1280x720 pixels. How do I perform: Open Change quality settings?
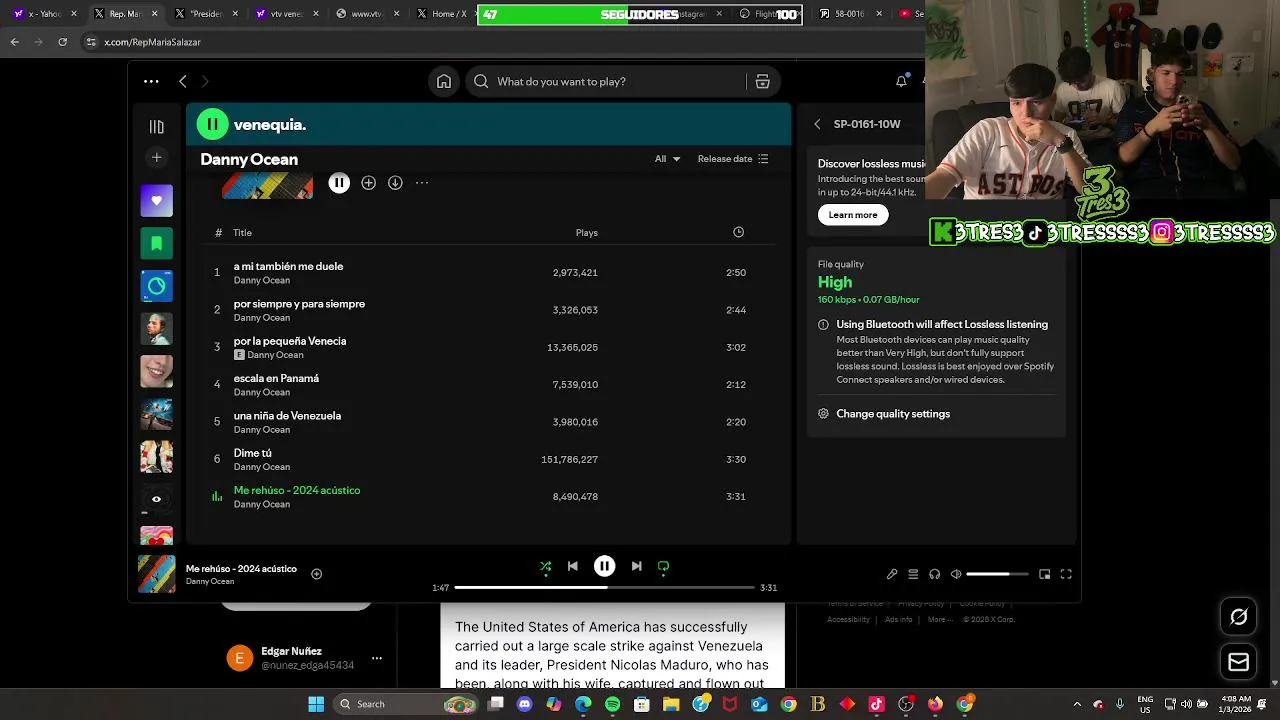click(893, 414)
